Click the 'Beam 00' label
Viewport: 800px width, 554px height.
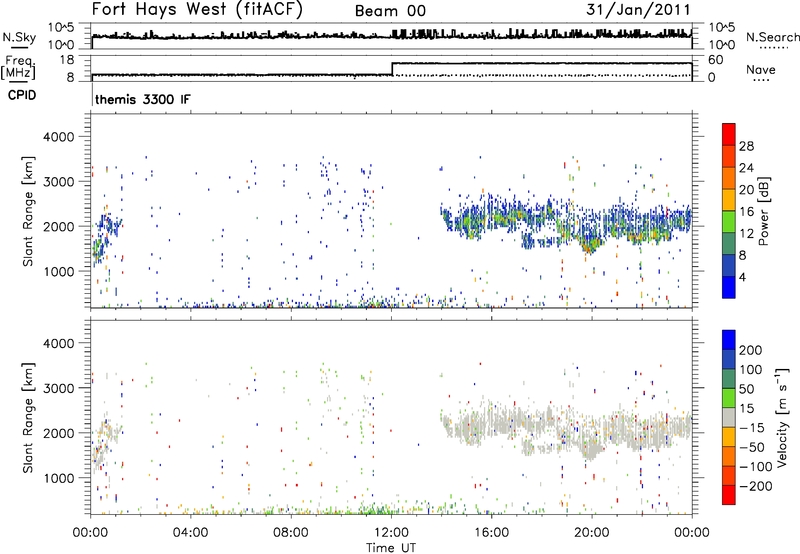click(390, 11)
